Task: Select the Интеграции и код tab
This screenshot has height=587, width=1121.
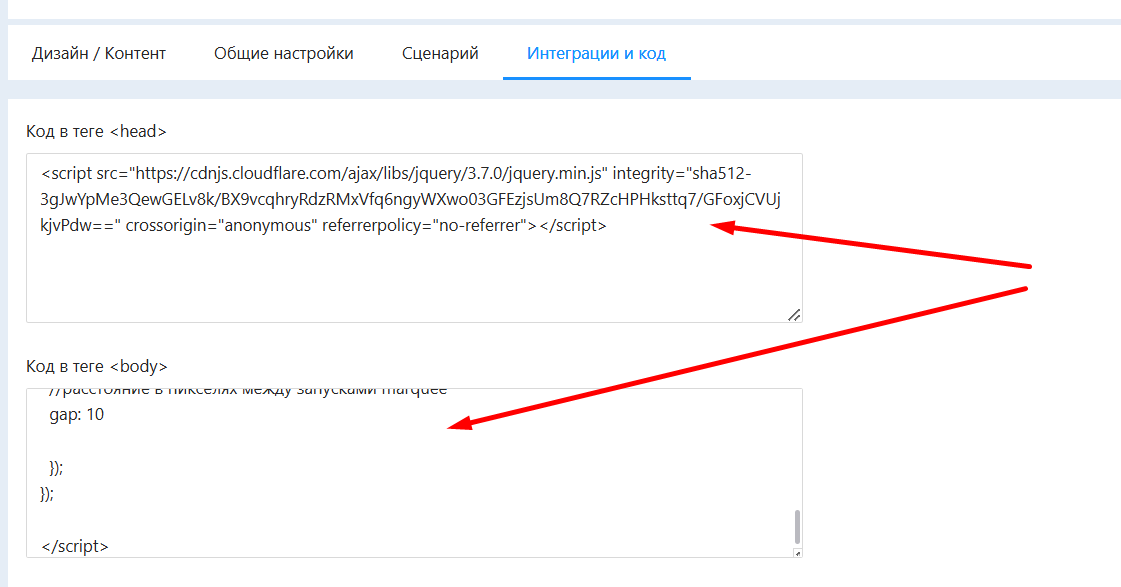Action: [596, 54]
